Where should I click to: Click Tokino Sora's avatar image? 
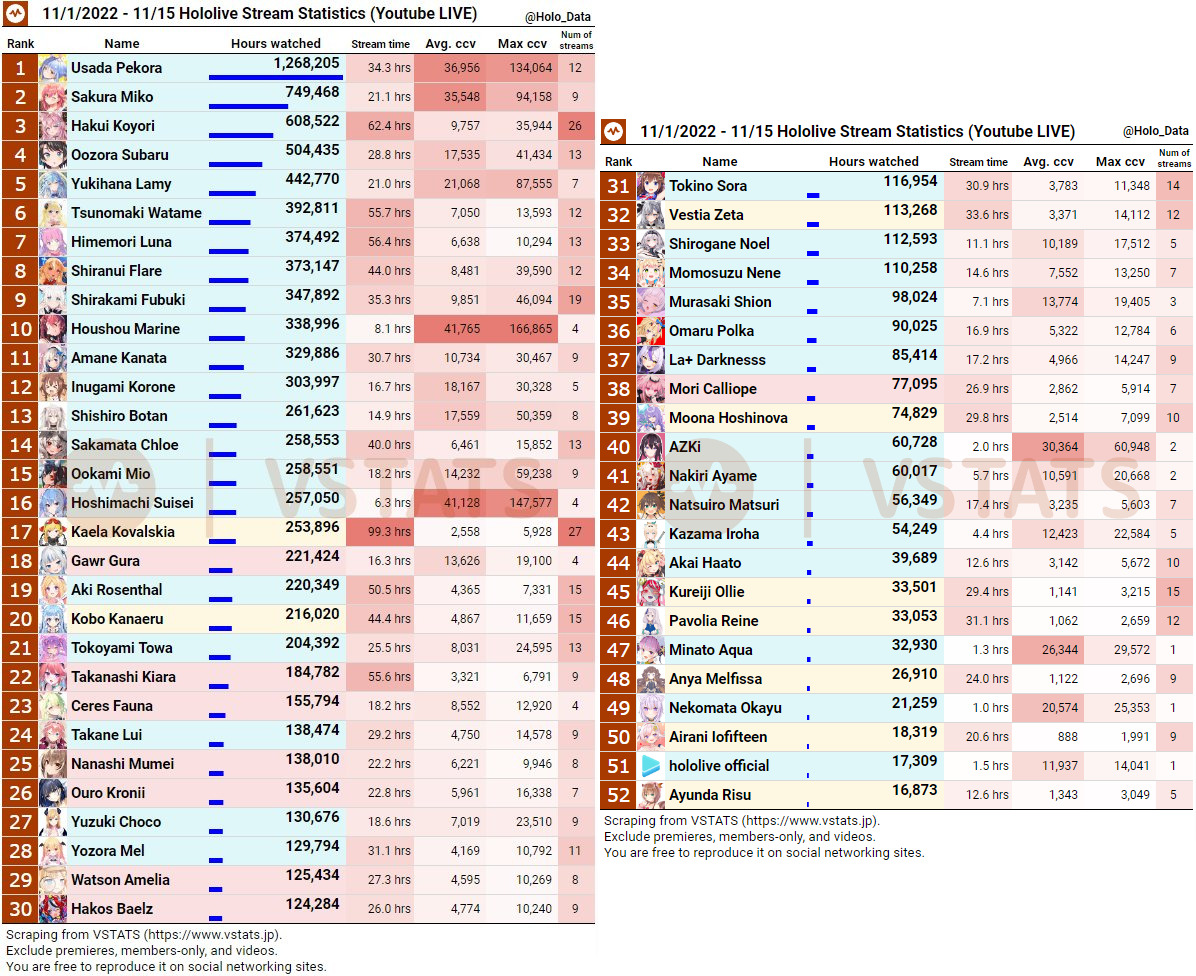tap(651, 185)
